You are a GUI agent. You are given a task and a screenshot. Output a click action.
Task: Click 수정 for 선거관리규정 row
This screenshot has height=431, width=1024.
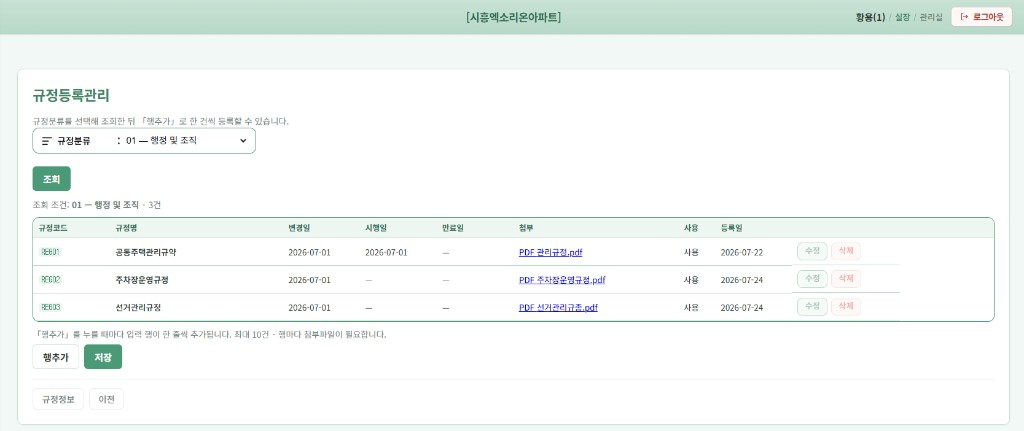click(812, 306)
